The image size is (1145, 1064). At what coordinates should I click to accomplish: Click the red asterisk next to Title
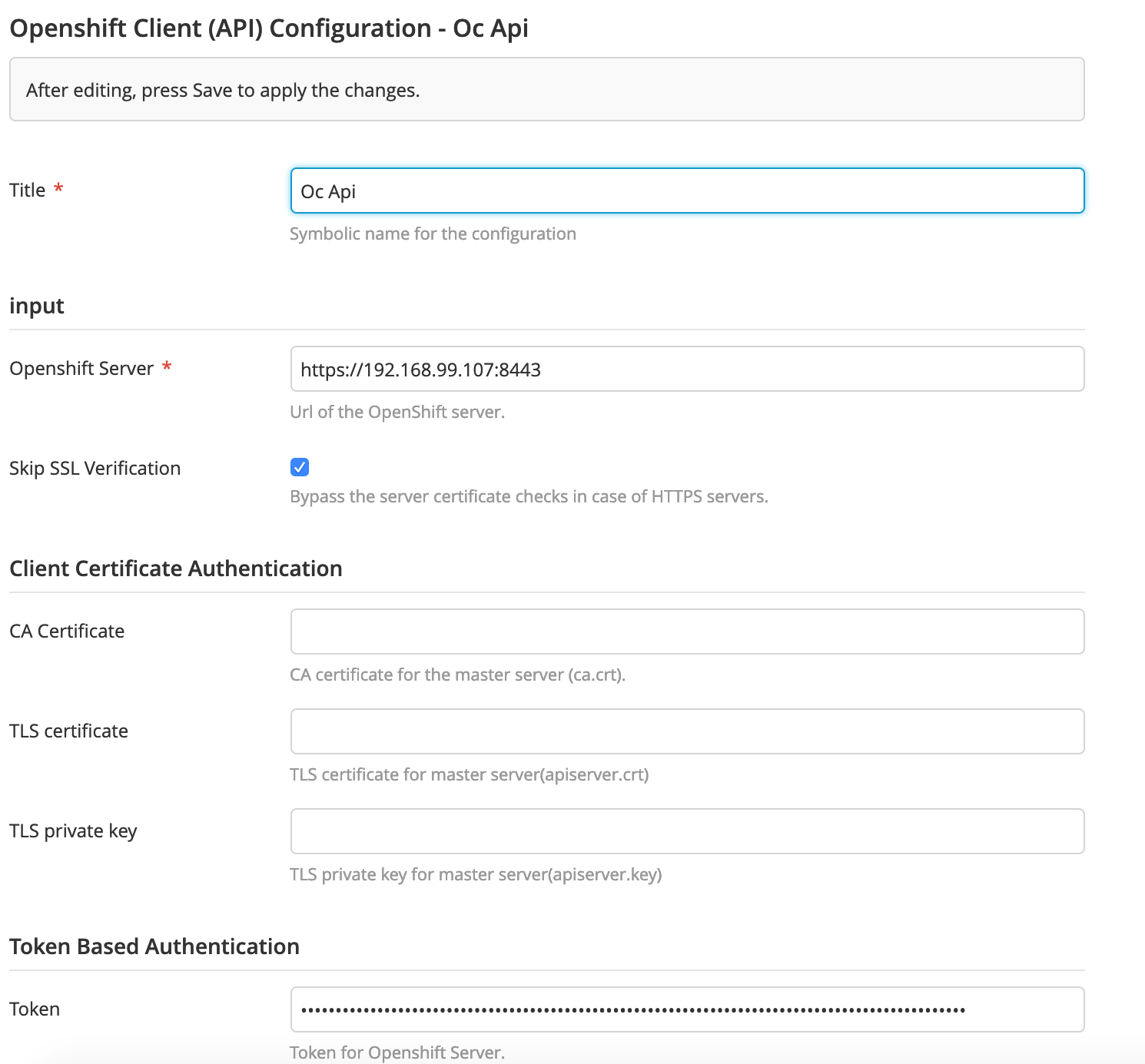click(58, 188)
